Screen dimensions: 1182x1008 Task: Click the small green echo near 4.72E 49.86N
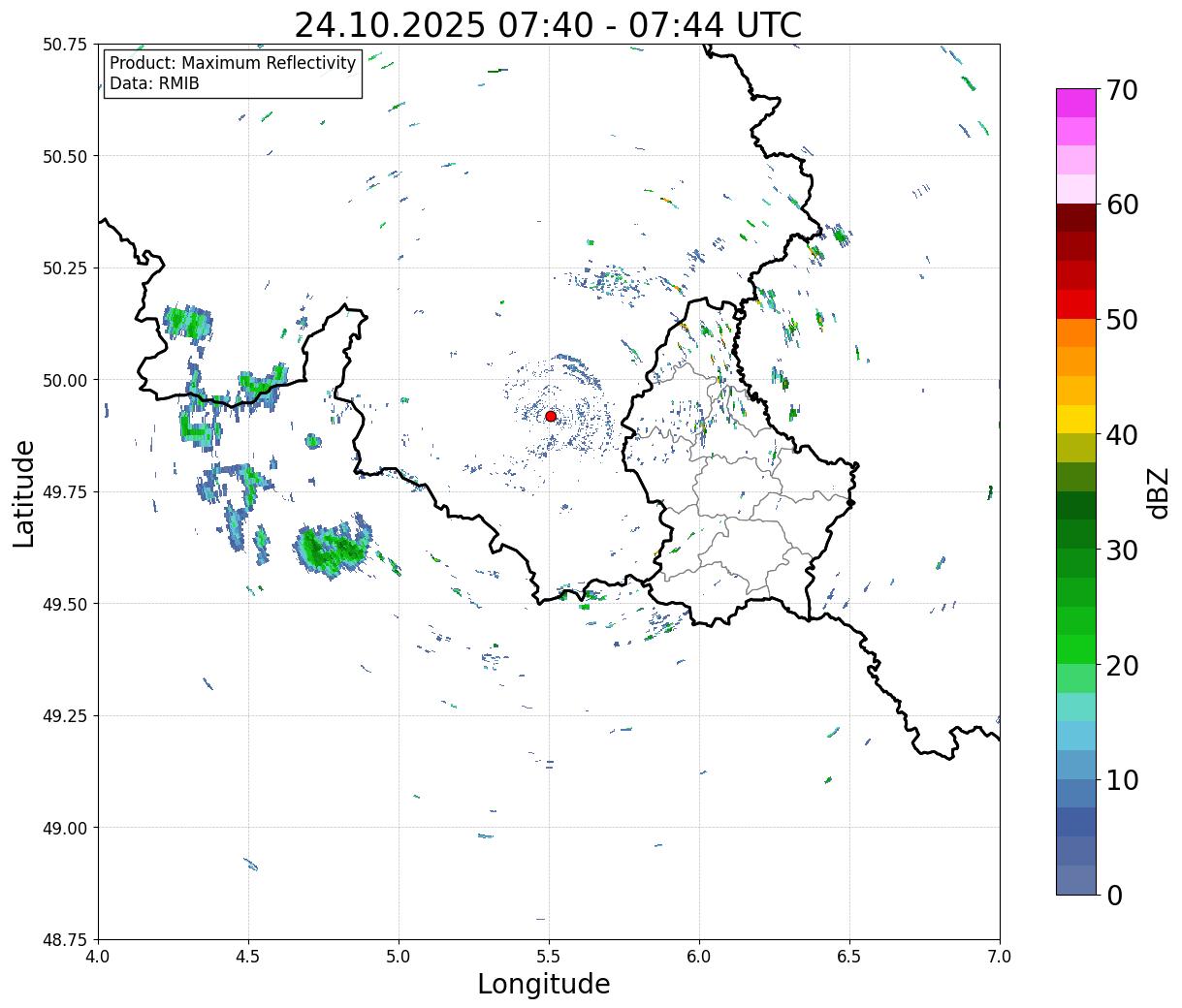click(313, 441)
